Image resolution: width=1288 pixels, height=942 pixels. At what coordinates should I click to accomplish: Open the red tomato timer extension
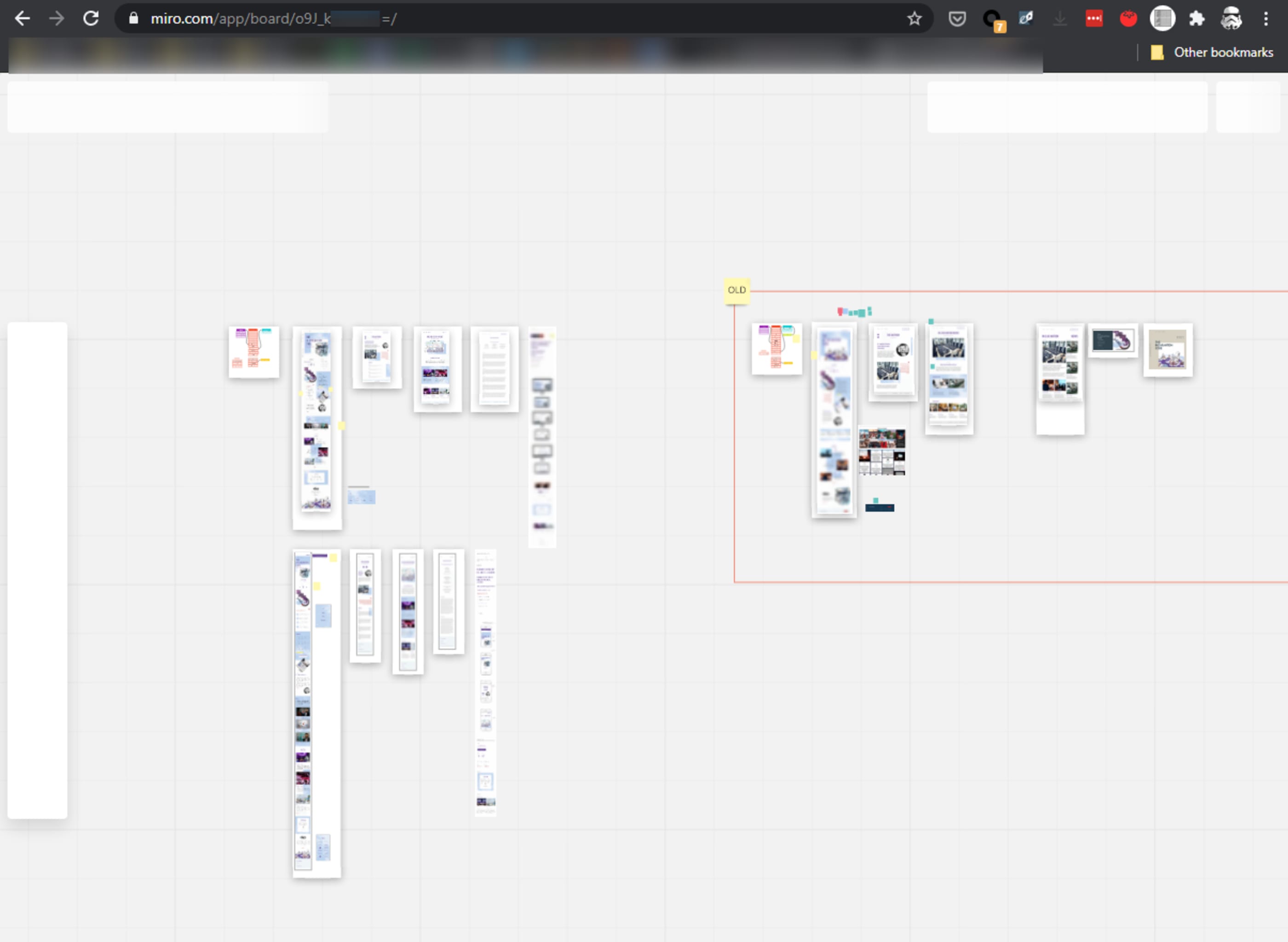tap(1128, 19)
